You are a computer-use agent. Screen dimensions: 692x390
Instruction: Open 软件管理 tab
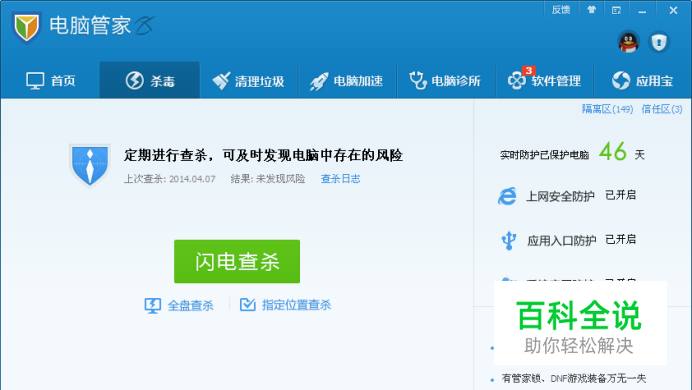[x=545, y=81]
